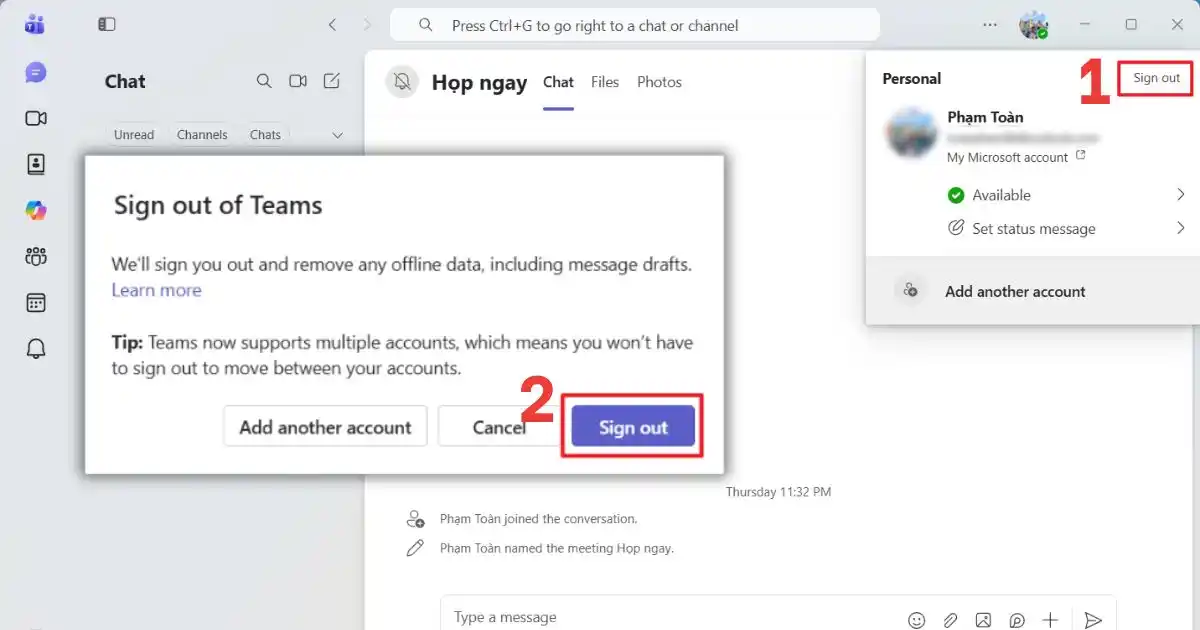Open the Calendar sidebar icon
Image resolution: width=1200 pixels, height=630 pixels.
tap(36, 302)
